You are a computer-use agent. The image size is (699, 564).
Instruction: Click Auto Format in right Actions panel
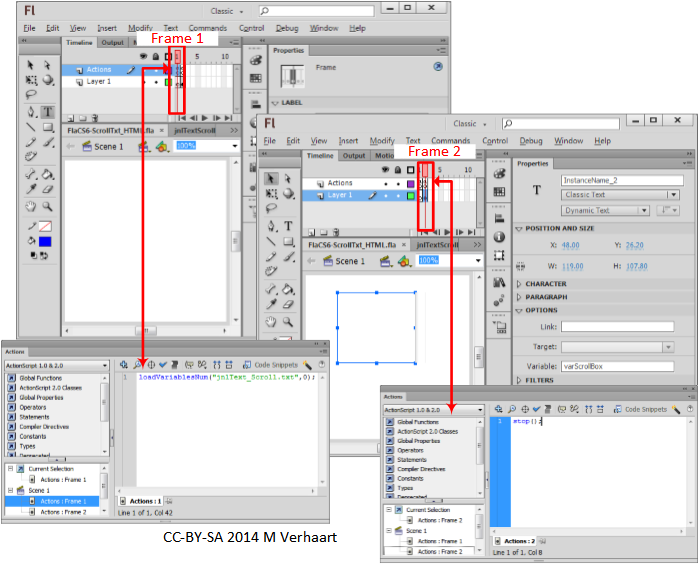click(x=548, y=409)
